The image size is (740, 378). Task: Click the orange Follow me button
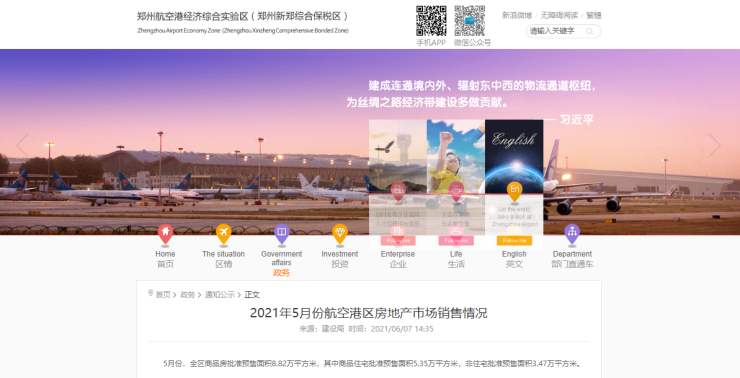tap(514, 241)
